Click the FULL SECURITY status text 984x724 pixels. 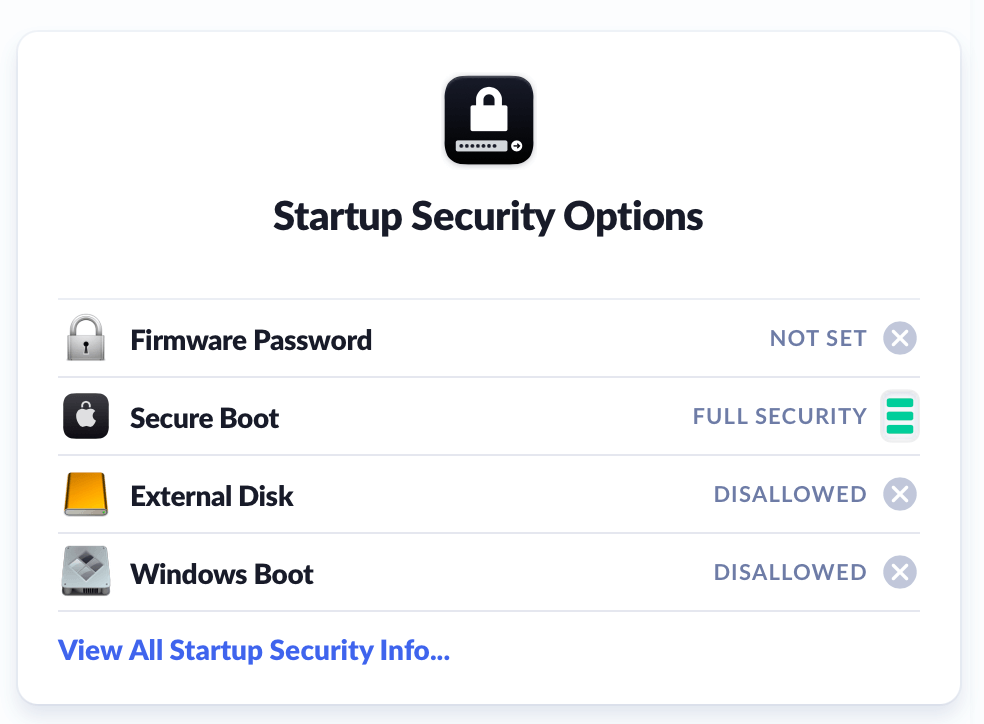point(780,416)
